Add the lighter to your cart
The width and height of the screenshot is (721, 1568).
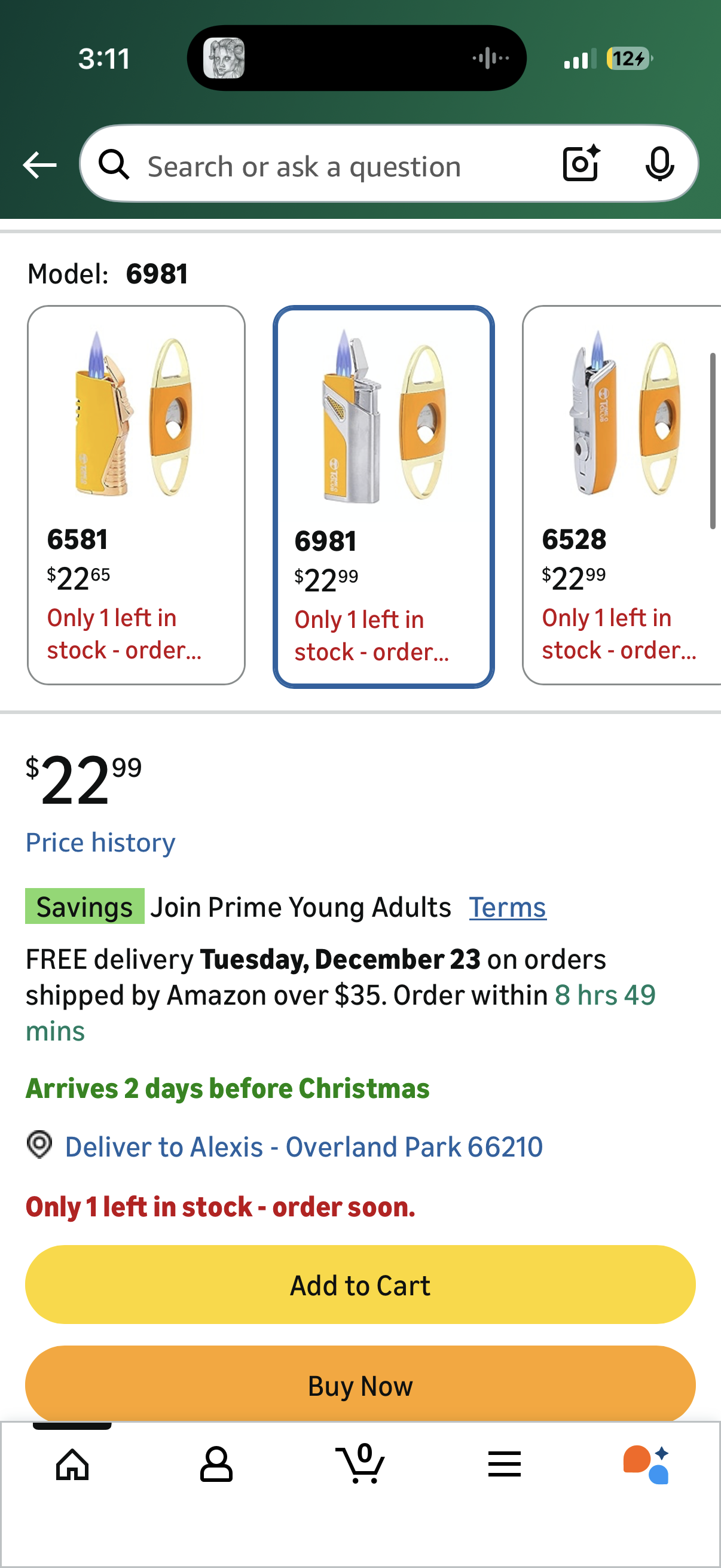coord(360,1285)
